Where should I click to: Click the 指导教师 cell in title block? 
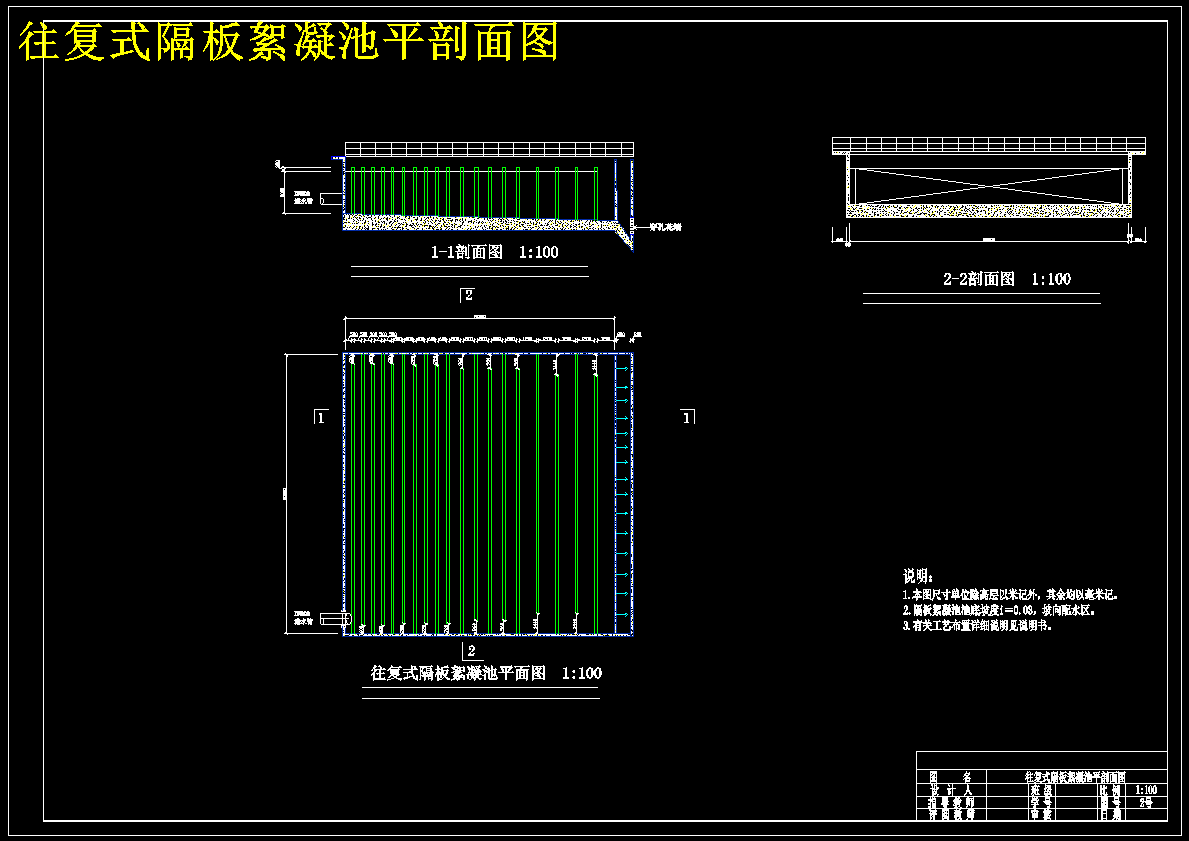click(952, 802)
